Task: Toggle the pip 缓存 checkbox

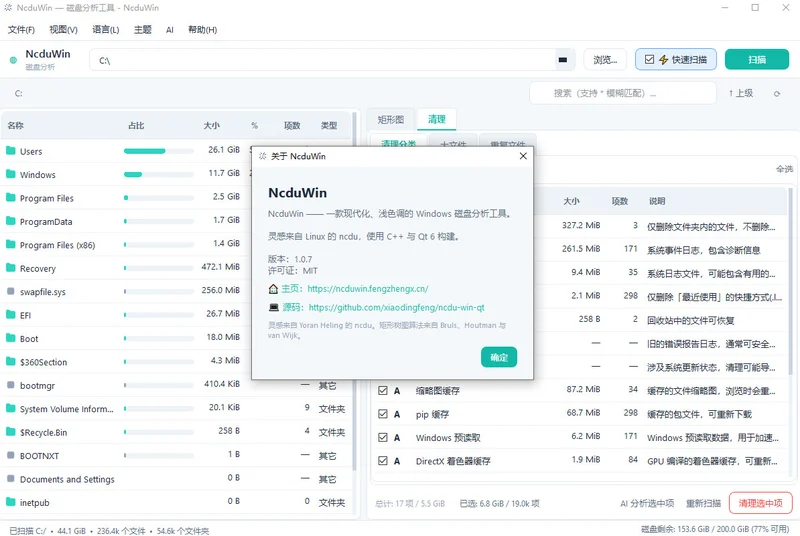Action: coord(383,414)
